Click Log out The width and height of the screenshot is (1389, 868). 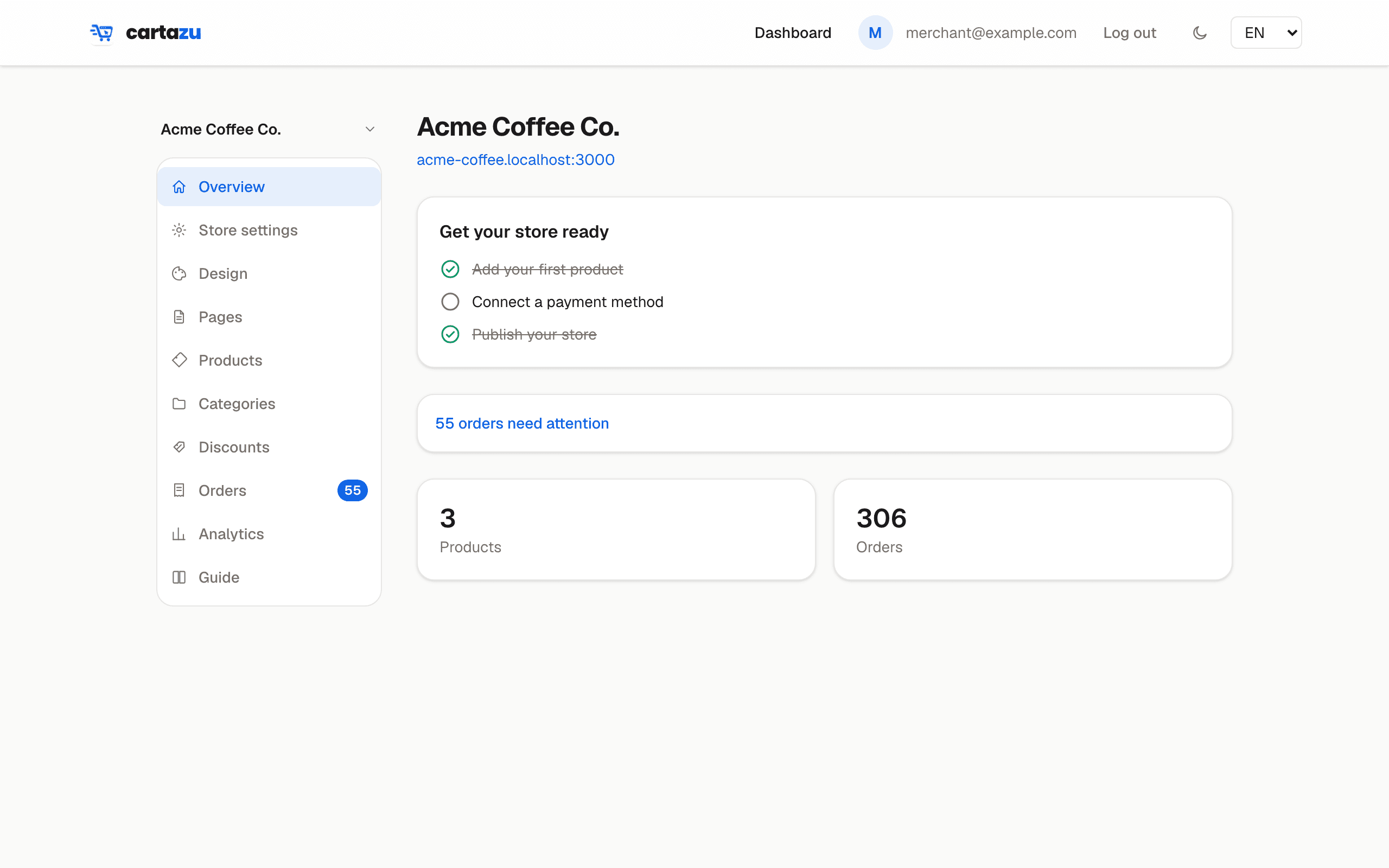1130,33
